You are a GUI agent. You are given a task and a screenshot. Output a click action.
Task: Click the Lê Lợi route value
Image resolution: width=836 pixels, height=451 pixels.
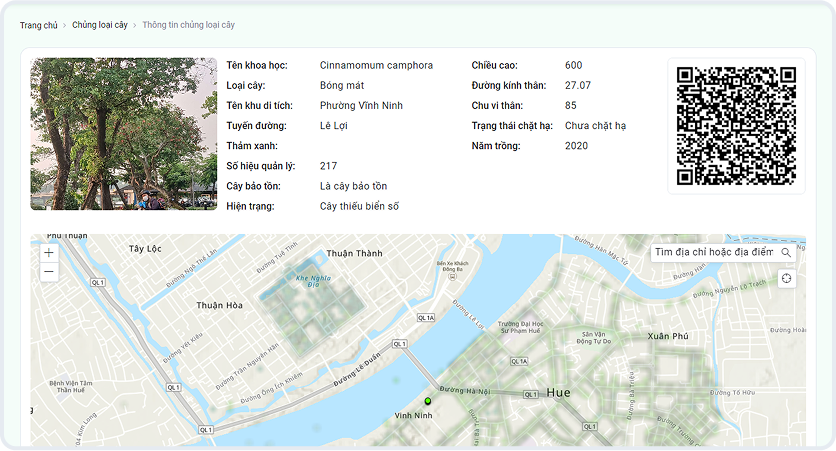pyautogui.click(x=334, y=126)
